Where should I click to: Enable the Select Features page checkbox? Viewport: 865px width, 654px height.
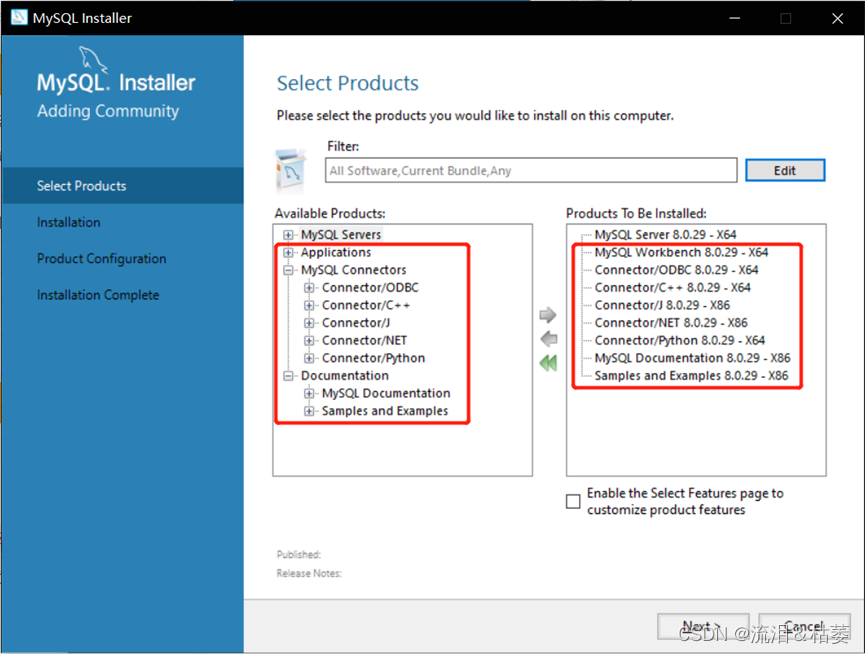[573, 501]
